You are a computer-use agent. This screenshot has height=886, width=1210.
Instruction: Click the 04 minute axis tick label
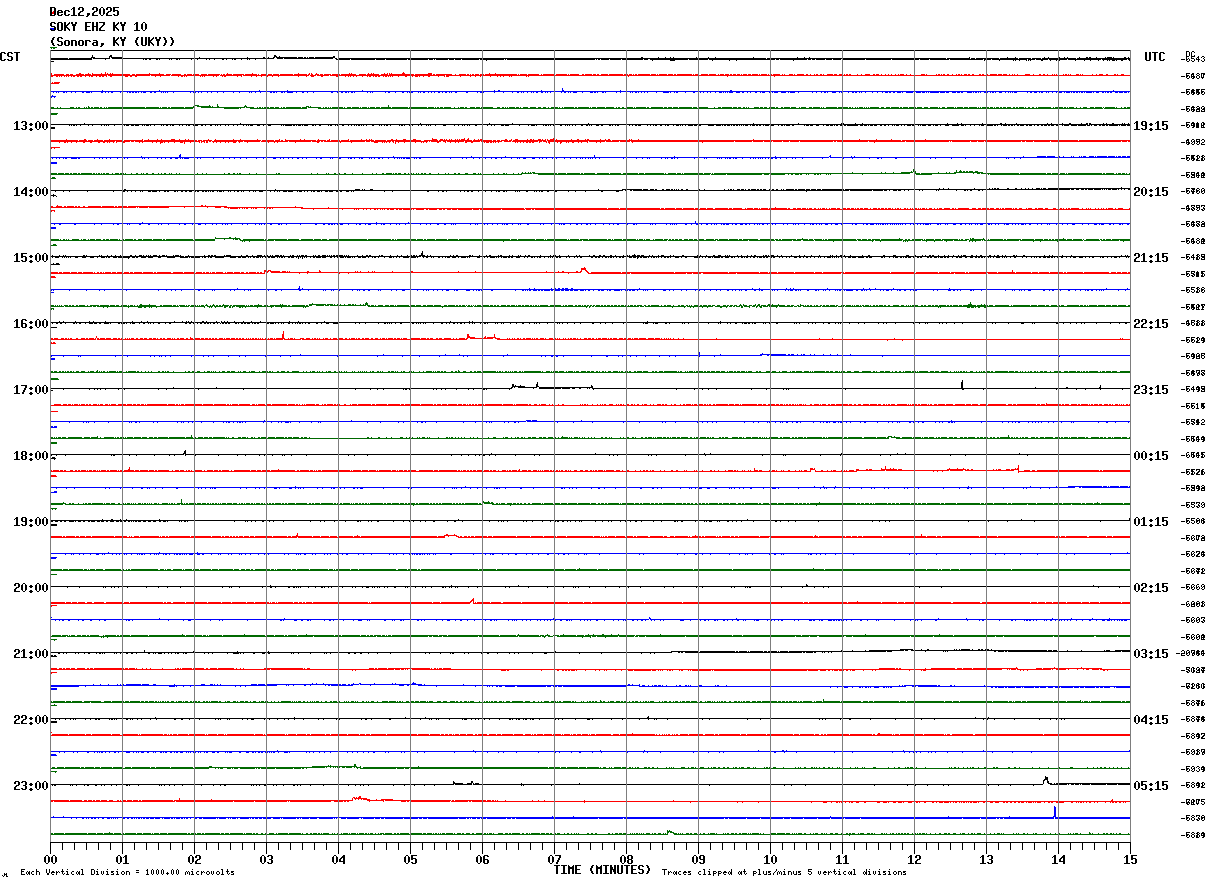click(338, 859)
